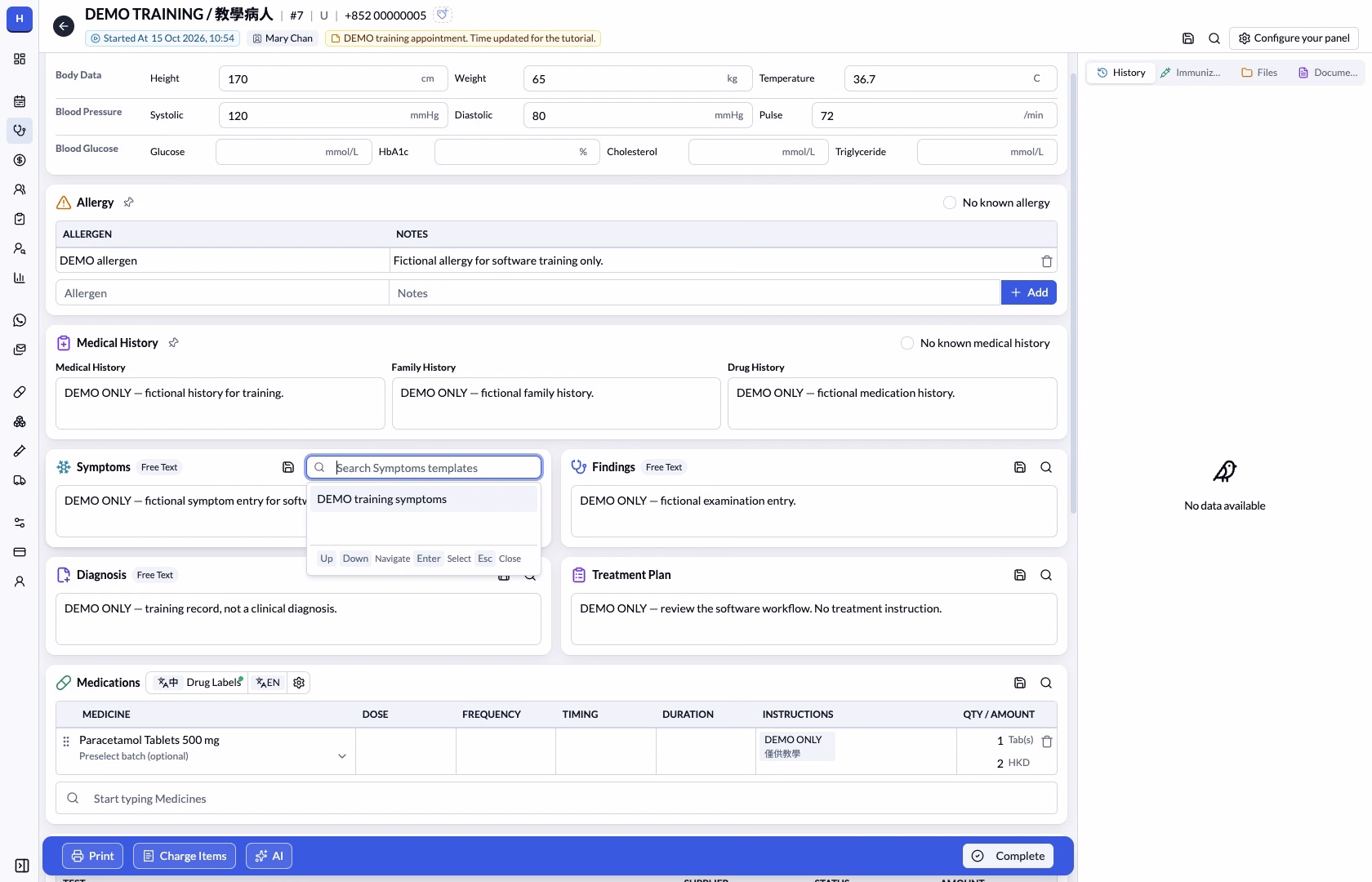Image resolution: width=1372 pixels, height=882 pixels.
Task: Switch to the History tab
Action: tap(1121, 73)
